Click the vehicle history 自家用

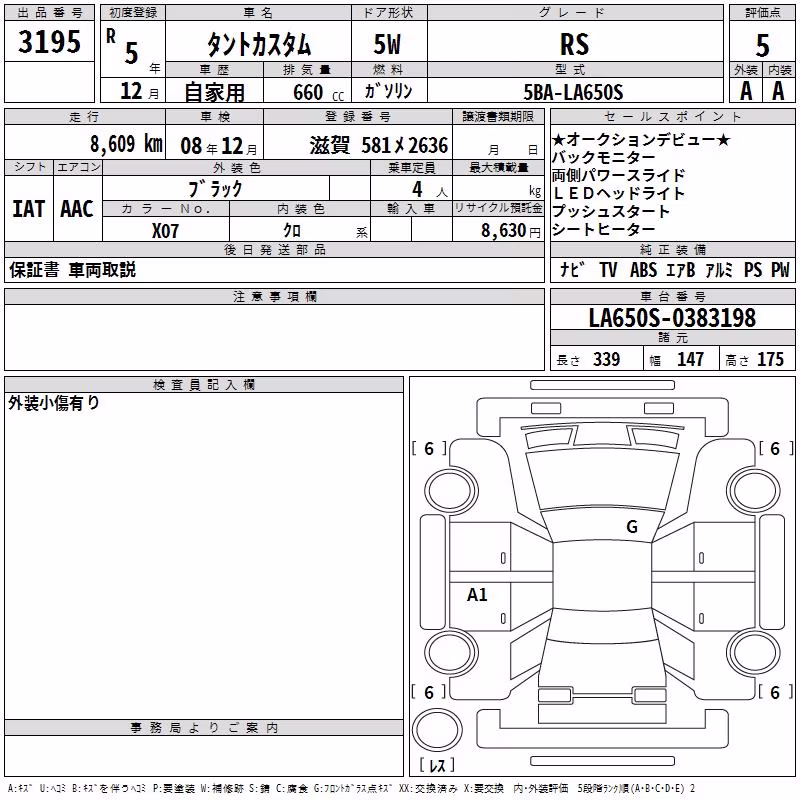point(214,92)
